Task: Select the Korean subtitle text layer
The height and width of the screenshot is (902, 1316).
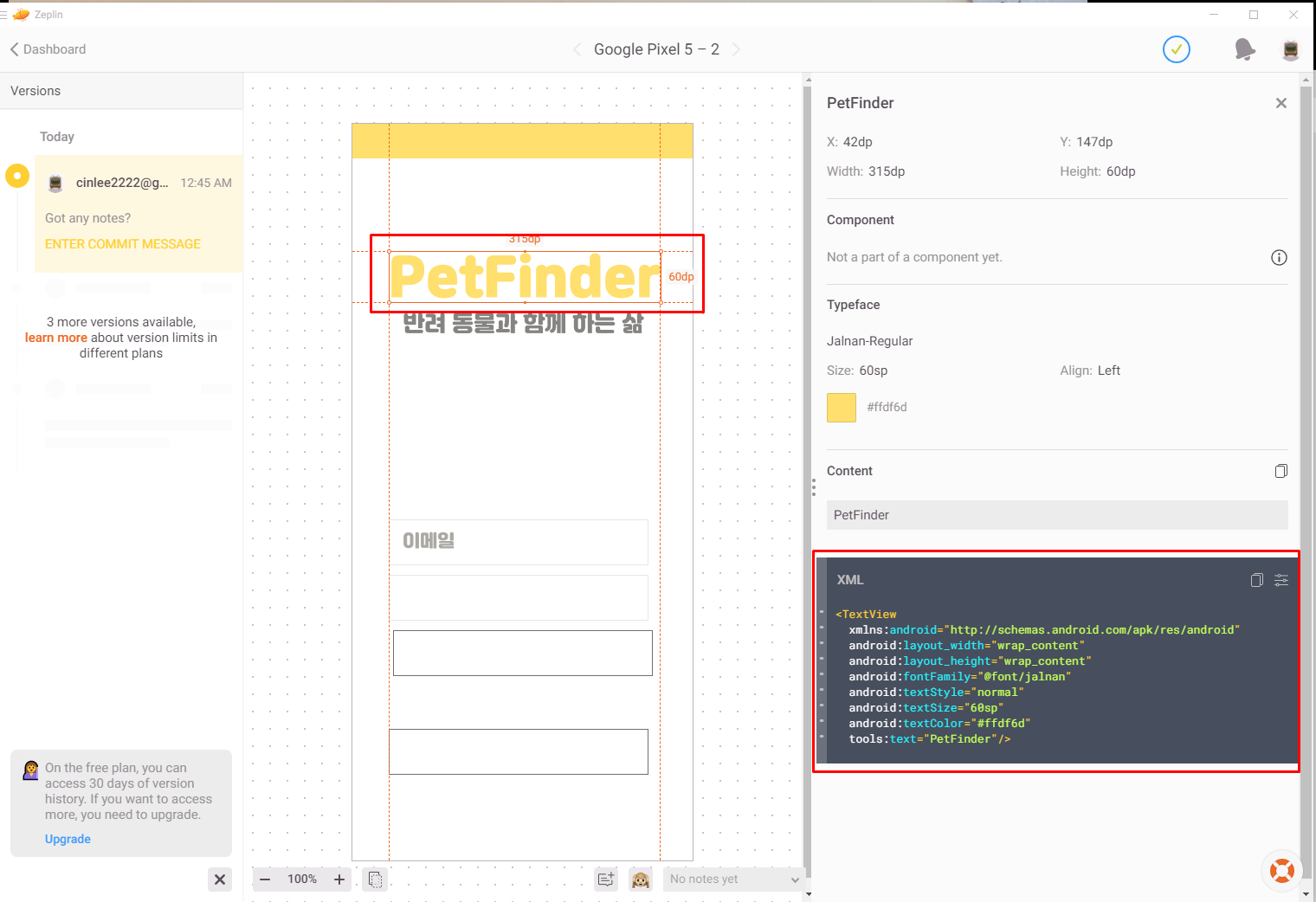Action: [523, 323]
